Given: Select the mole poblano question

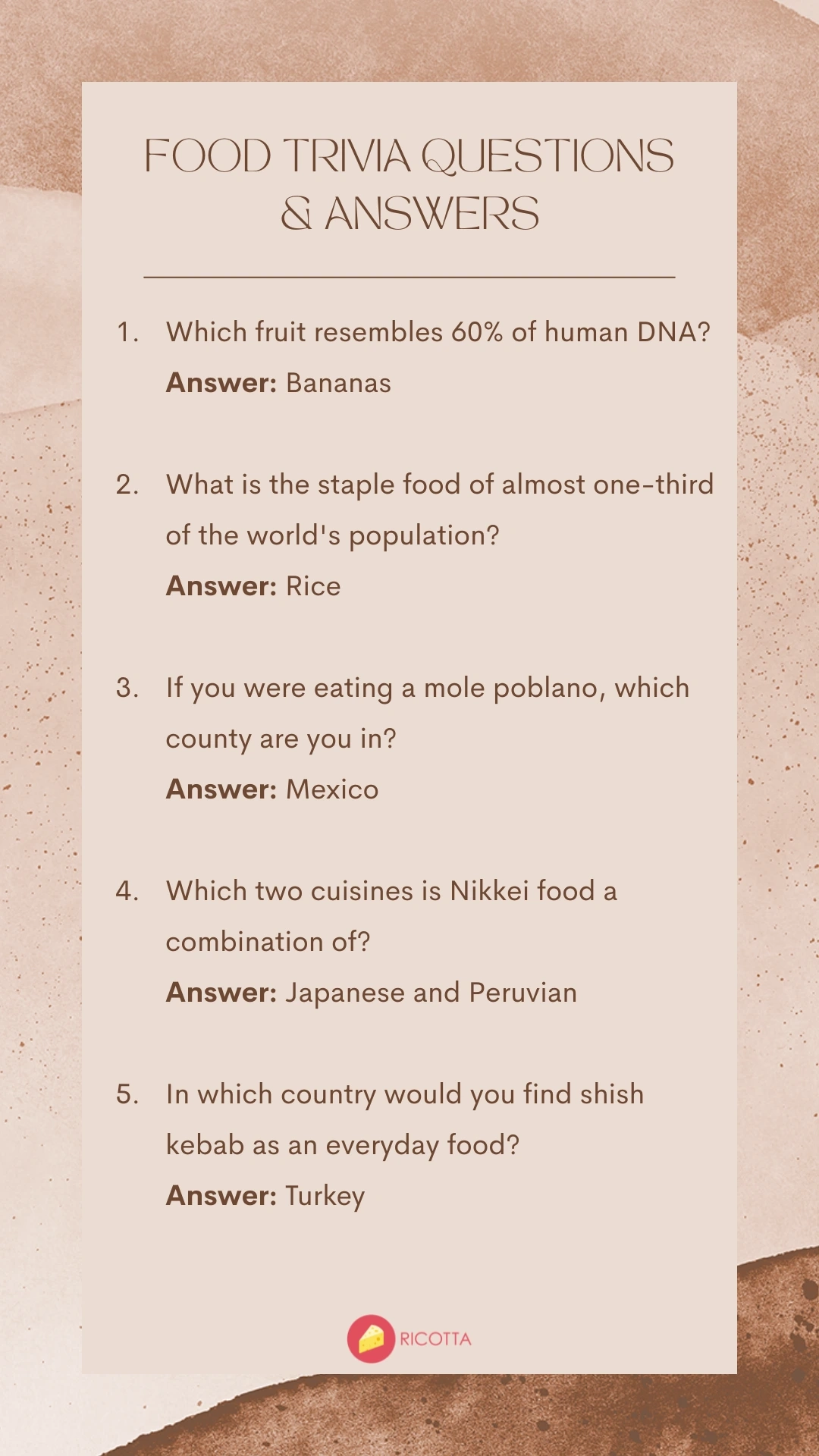Looking at the screenshot, I should coord(427,713).
